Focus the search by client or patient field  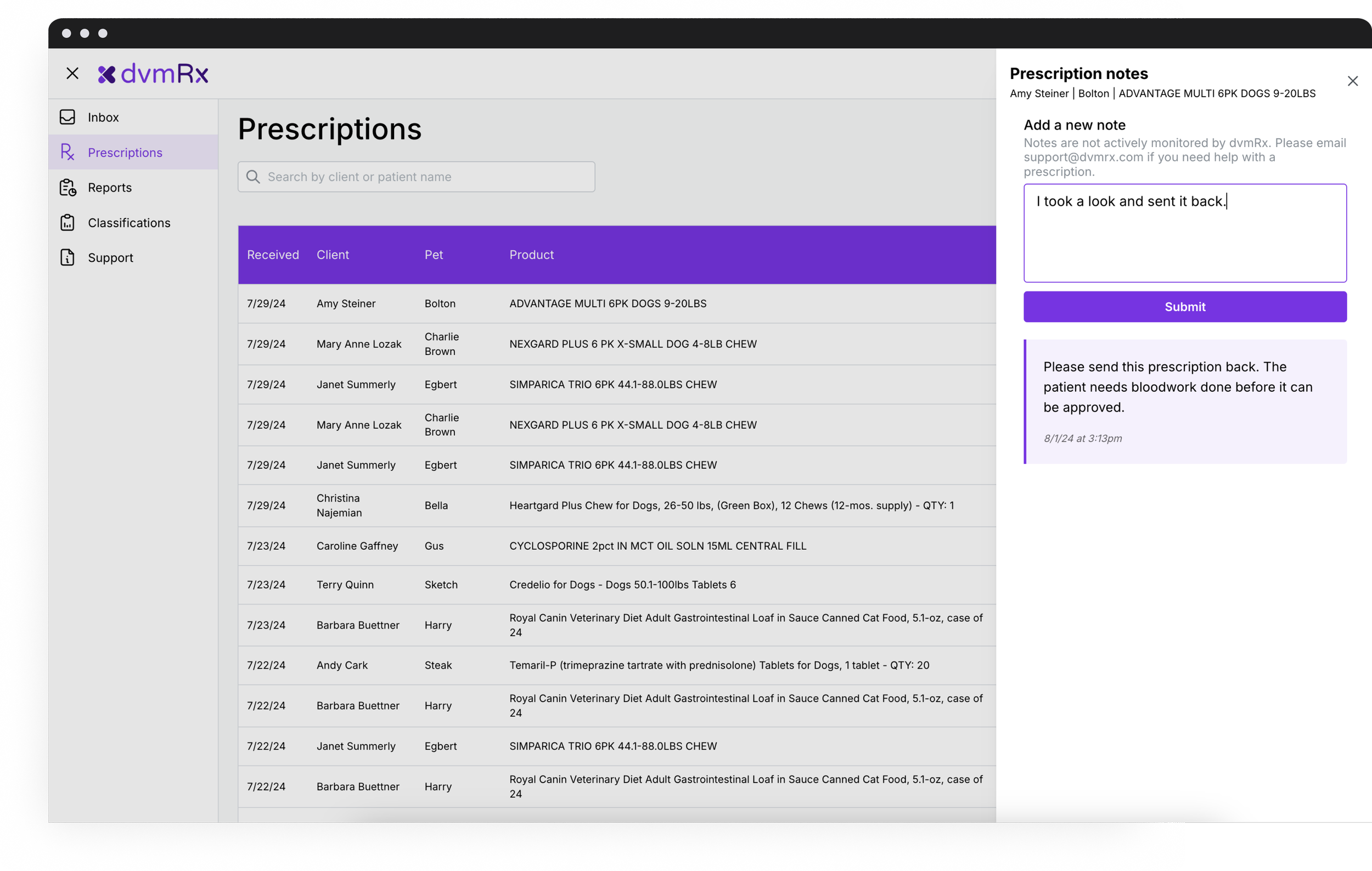click(x=417, y=177)
